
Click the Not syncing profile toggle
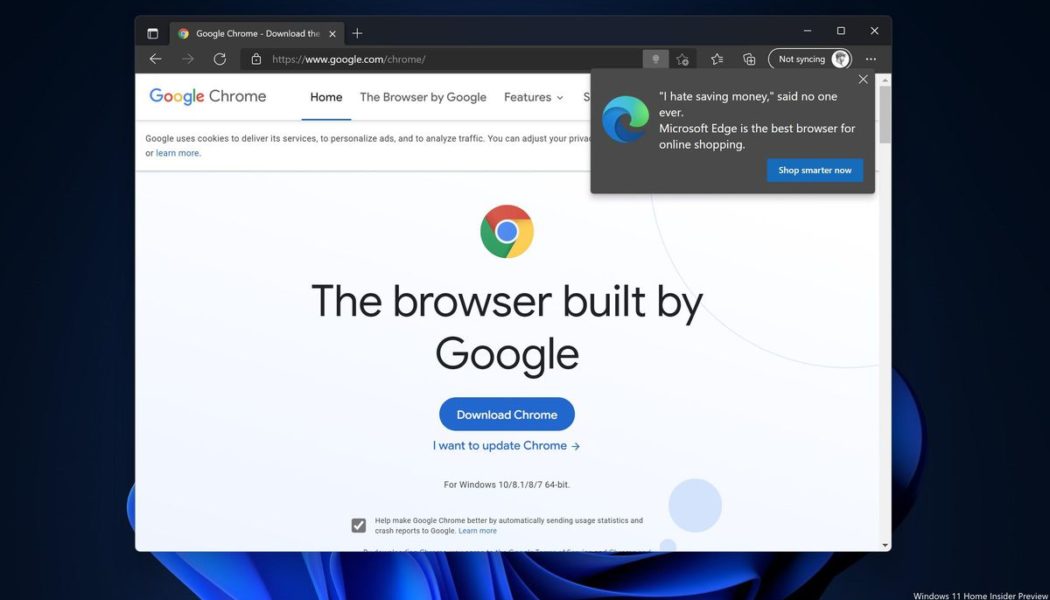pyautogui.click(x=805, y=59)
